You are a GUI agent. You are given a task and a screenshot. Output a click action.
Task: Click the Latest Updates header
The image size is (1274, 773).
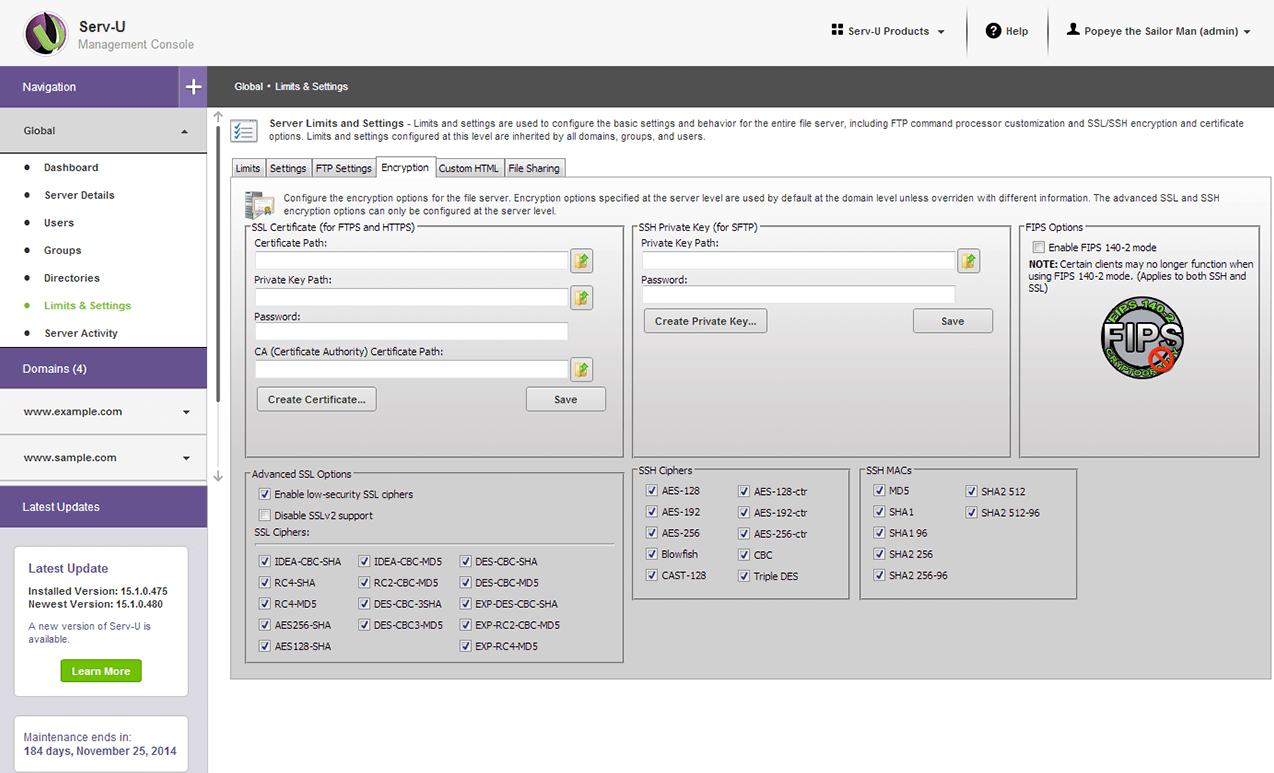[103, 507]
